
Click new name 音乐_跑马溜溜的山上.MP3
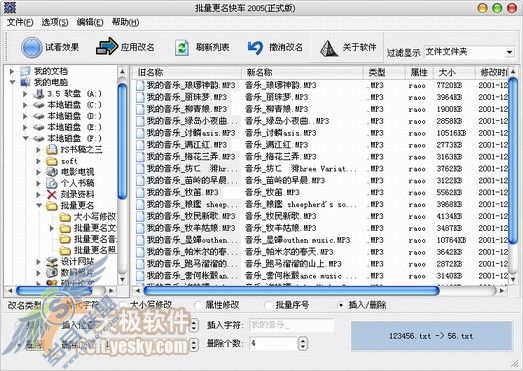(293, 264)
